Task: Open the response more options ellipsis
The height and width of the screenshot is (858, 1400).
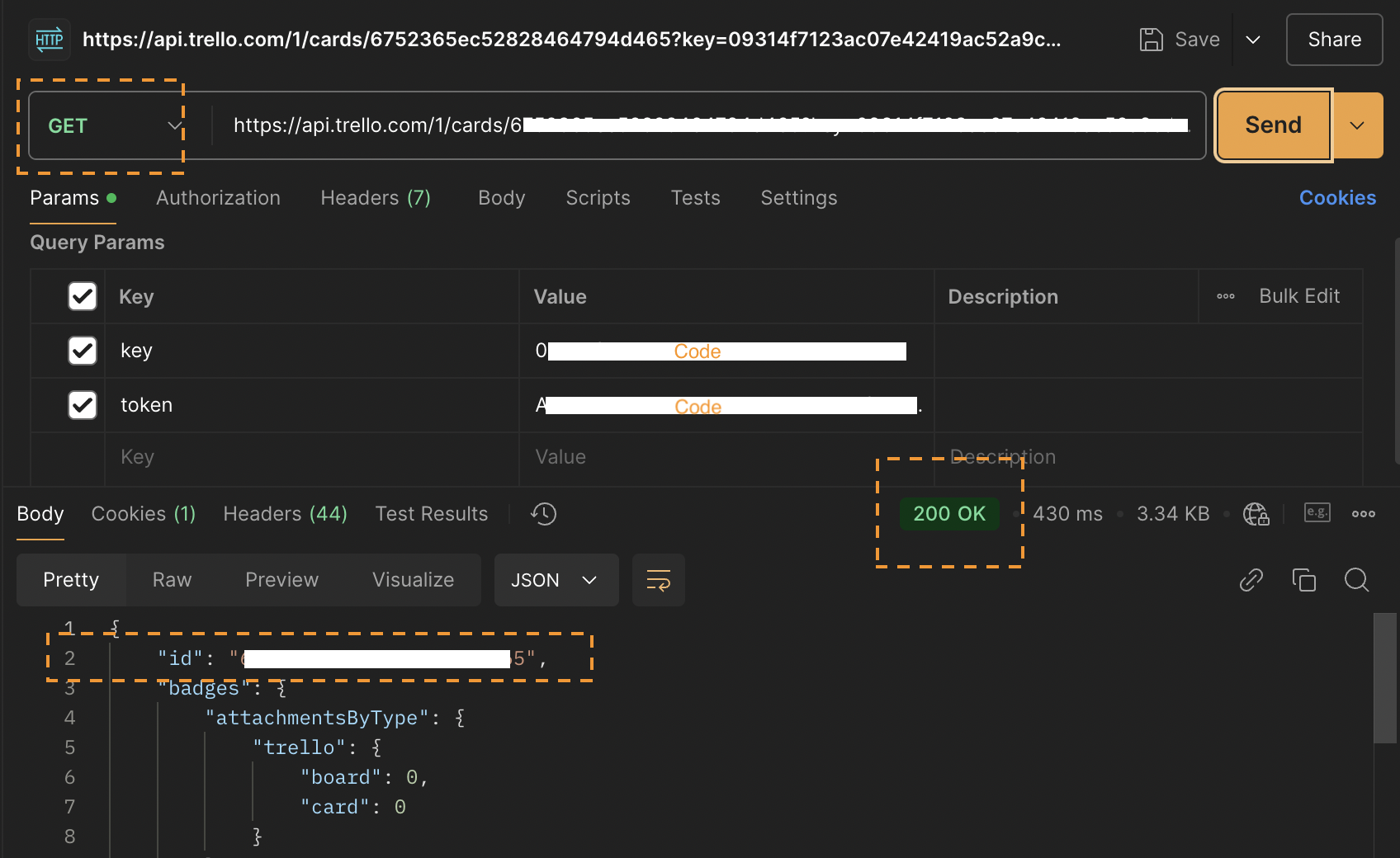Action: pyautogui.click(x=1363, y=514)
